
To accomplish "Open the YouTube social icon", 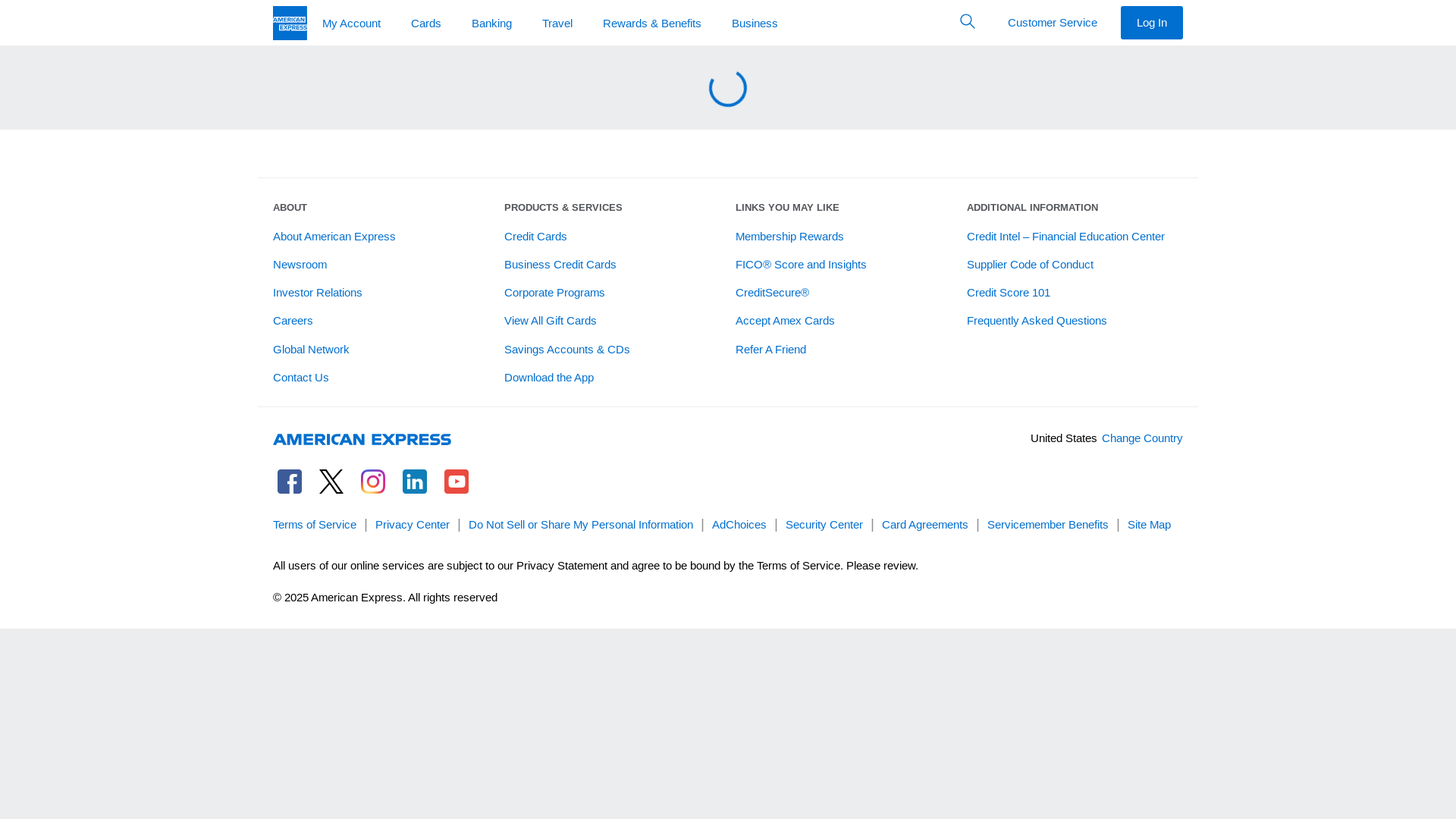I will (x=457, y=482).
